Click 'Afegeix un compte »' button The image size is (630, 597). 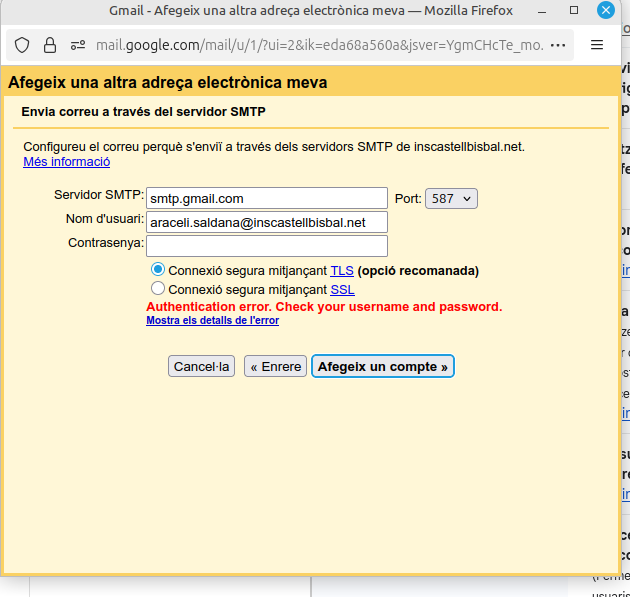(383, 367)
